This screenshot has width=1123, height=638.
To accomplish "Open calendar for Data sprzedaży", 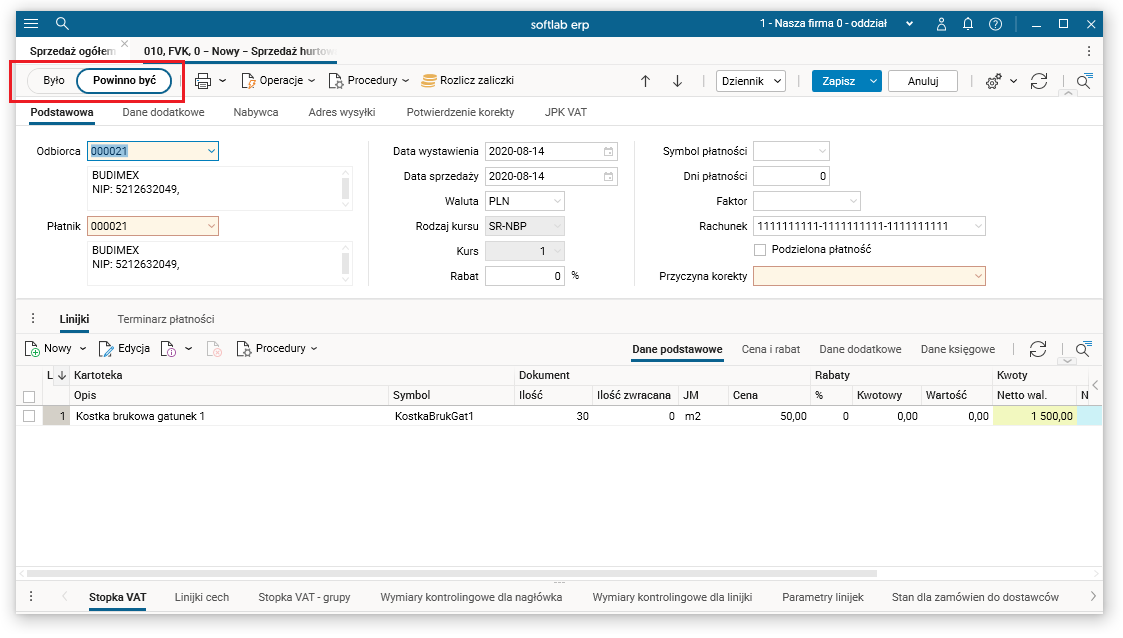I will [608, 177].
